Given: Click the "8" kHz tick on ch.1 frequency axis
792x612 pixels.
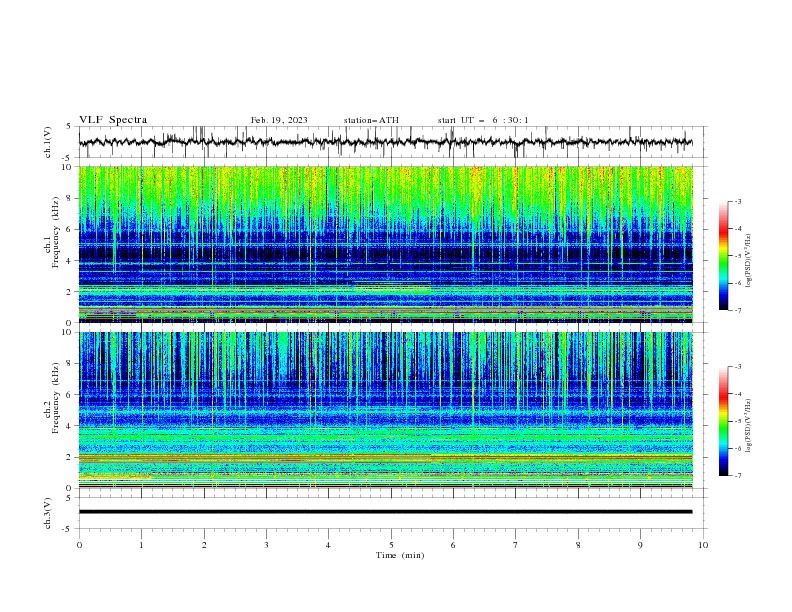Looking at the screenshot, I should (70, 198).
